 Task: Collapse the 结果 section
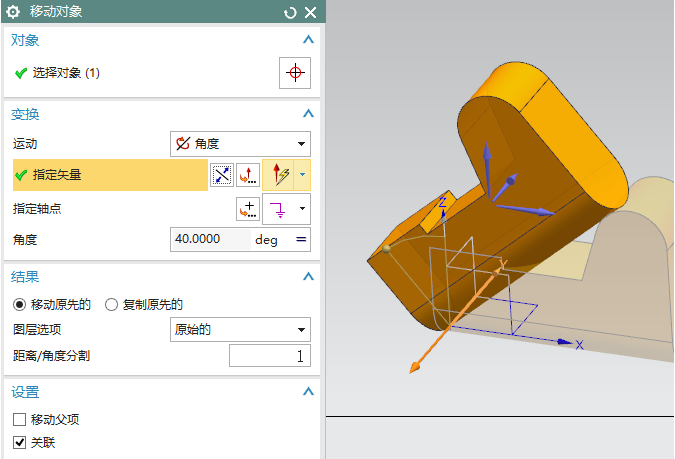point(308,277)
